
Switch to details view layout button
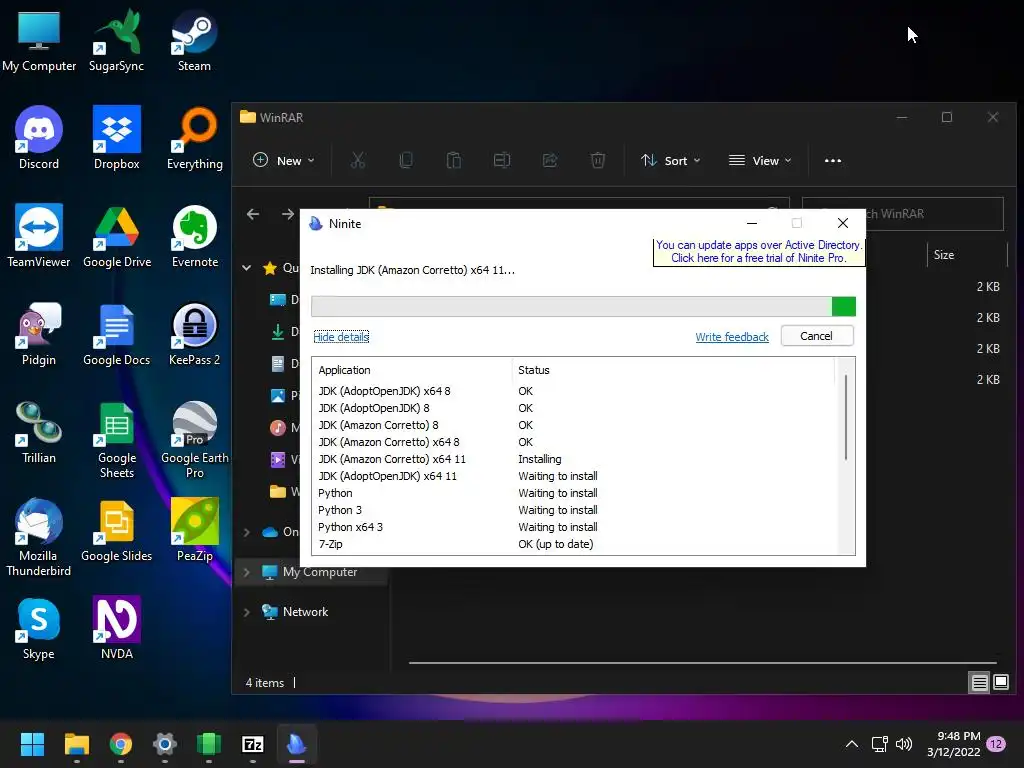pos(980,682)
